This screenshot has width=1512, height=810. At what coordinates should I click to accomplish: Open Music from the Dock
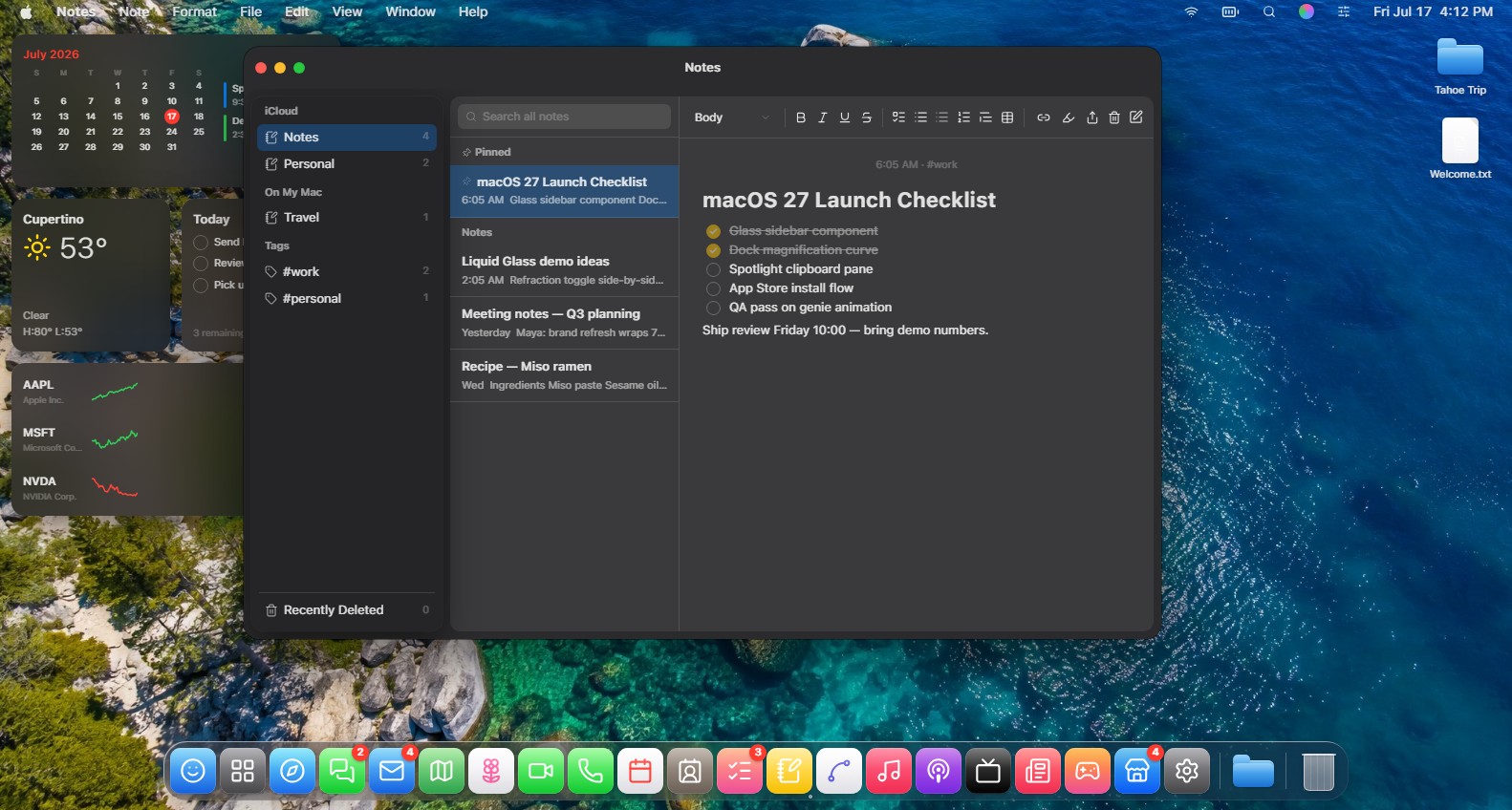pos(889,771)
